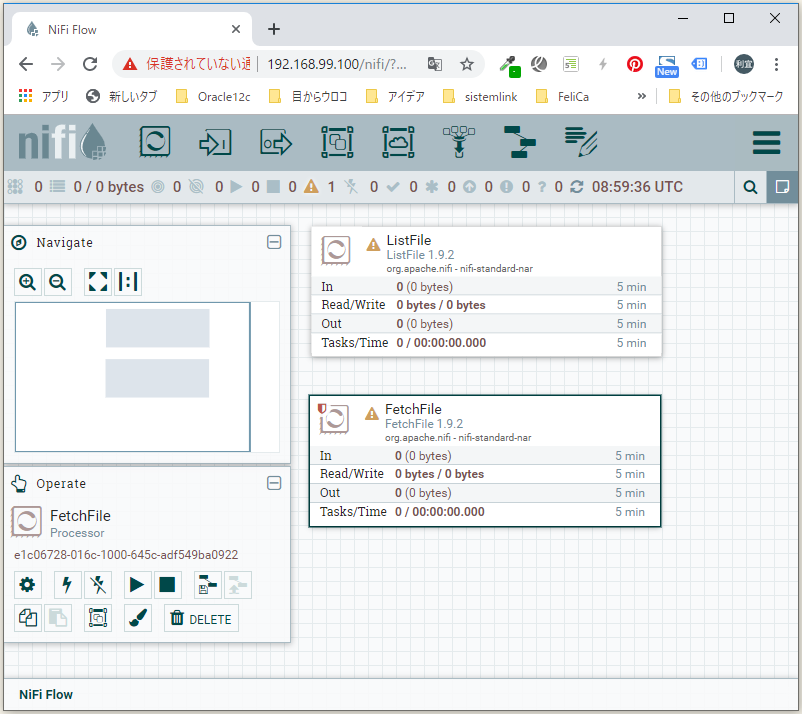Click the refresh stats icon near time
Screen dimensions: 802x714
point(577,187)
